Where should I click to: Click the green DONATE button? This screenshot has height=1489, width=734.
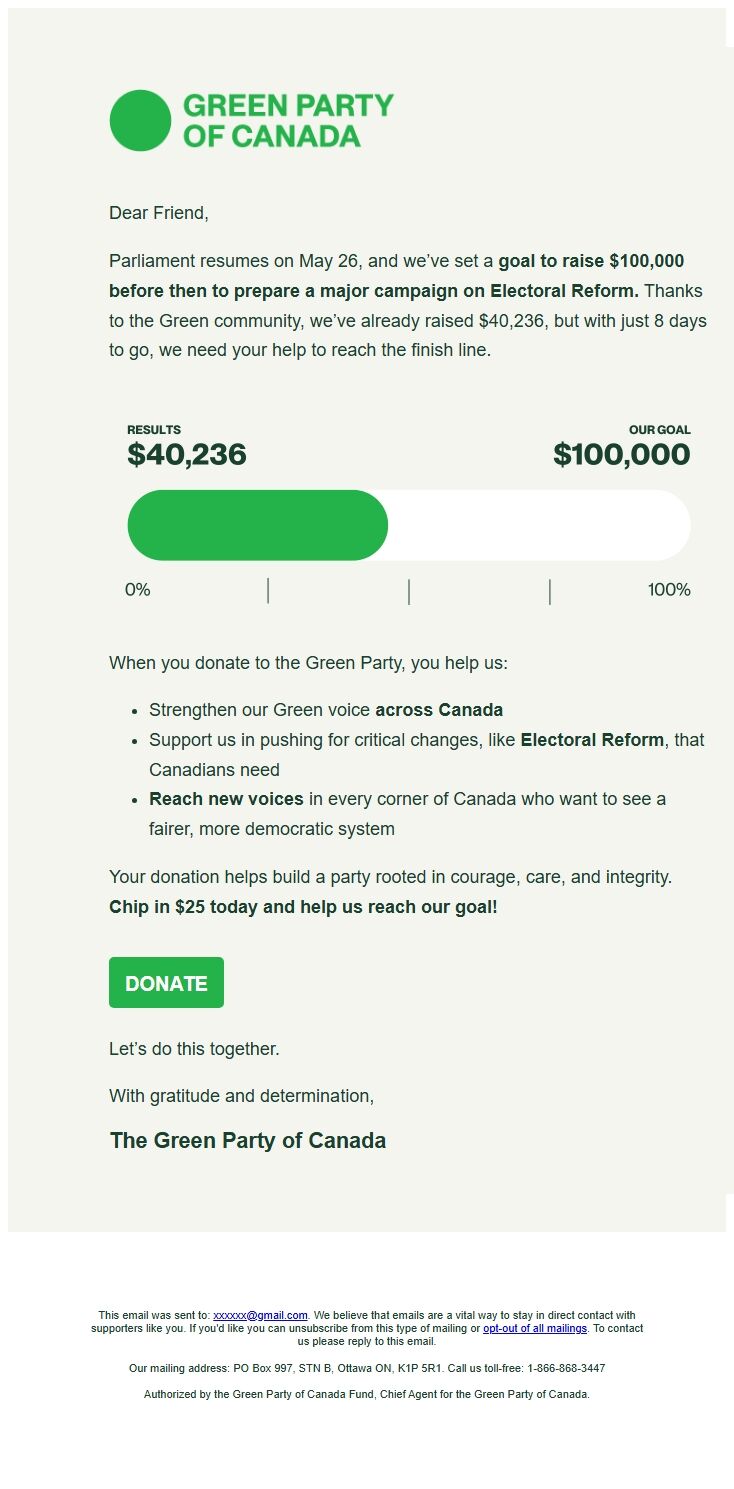point(166,982)
